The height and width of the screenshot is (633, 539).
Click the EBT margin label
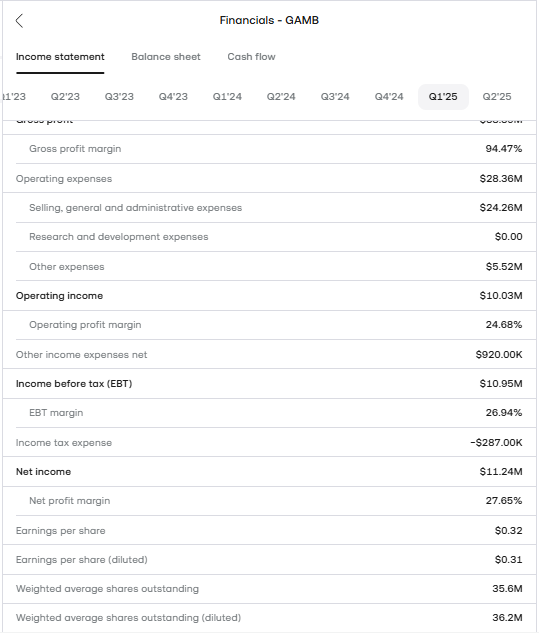[56, 413]
